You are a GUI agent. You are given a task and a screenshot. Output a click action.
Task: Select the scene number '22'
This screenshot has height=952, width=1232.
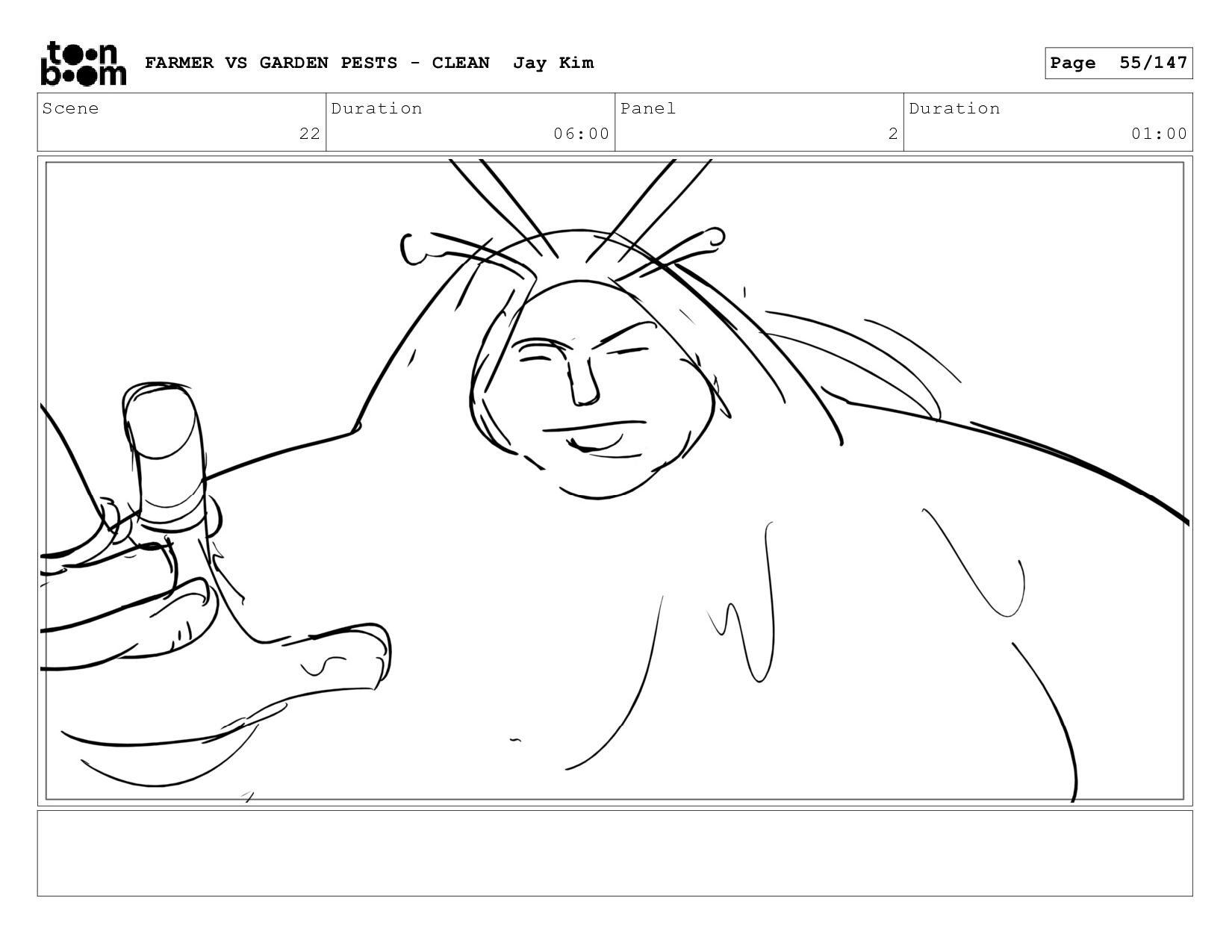tap(310, 134)
